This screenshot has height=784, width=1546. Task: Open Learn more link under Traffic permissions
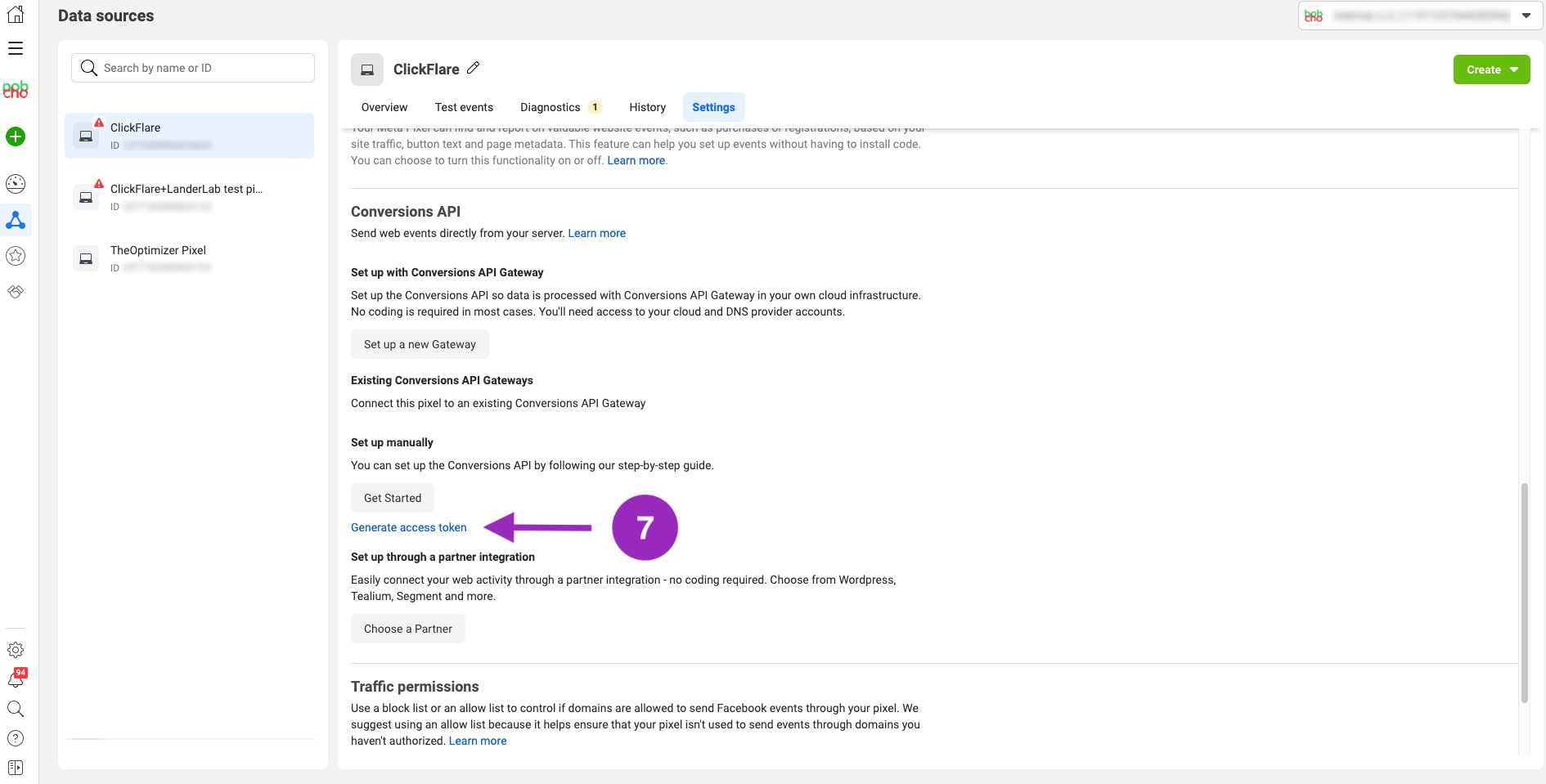coord(478,741)
